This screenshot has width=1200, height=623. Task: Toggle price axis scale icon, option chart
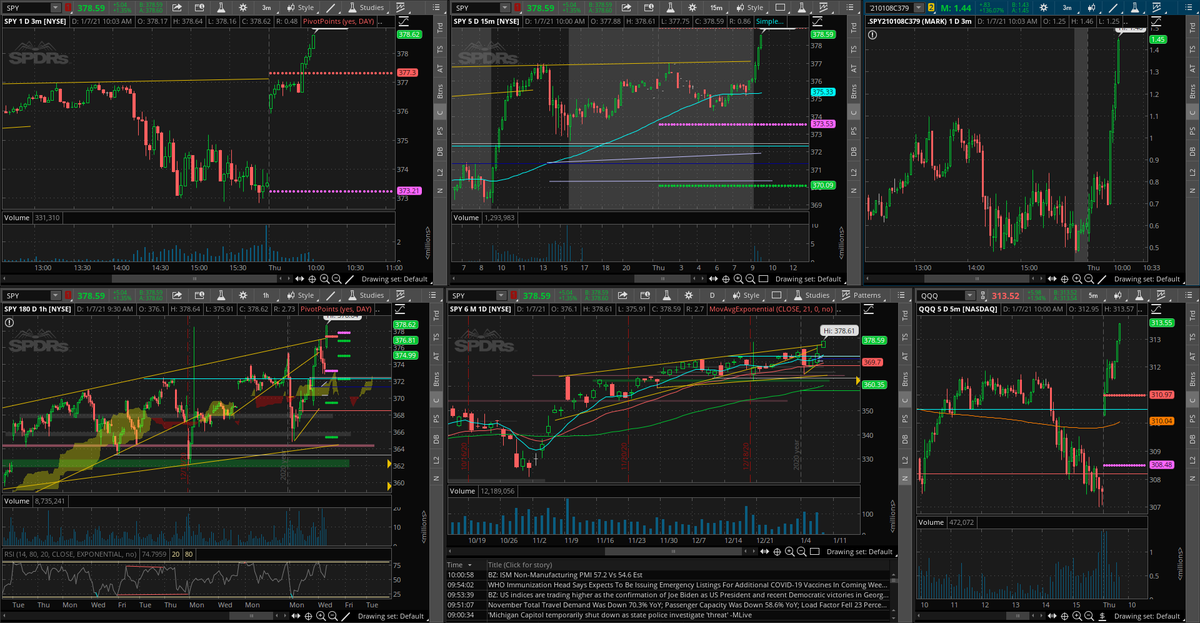pyautogui.click(x=1155, y=21)
